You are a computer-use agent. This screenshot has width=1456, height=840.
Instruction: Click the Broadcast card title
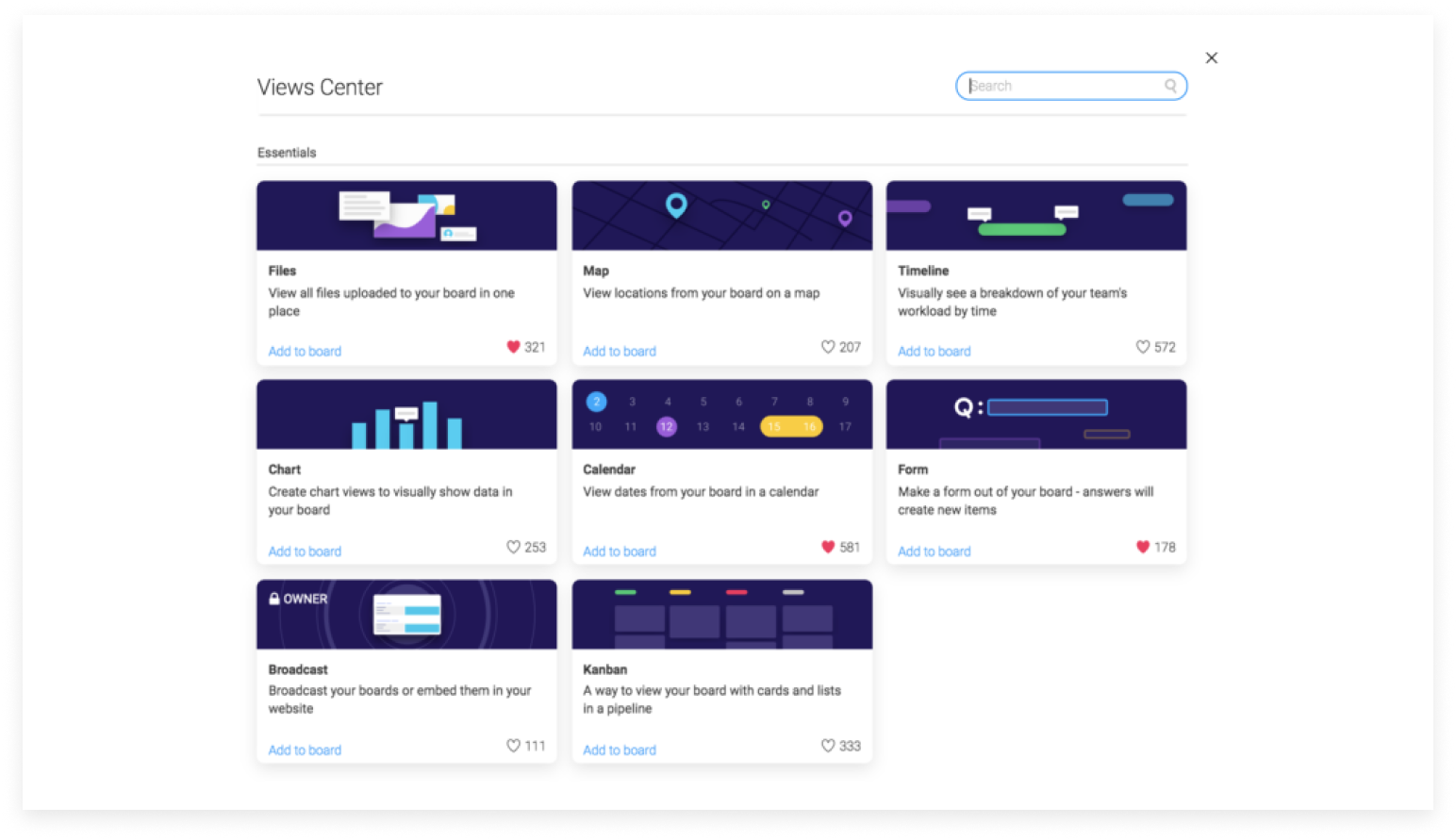pyautogui.click(x=298, y=669)
